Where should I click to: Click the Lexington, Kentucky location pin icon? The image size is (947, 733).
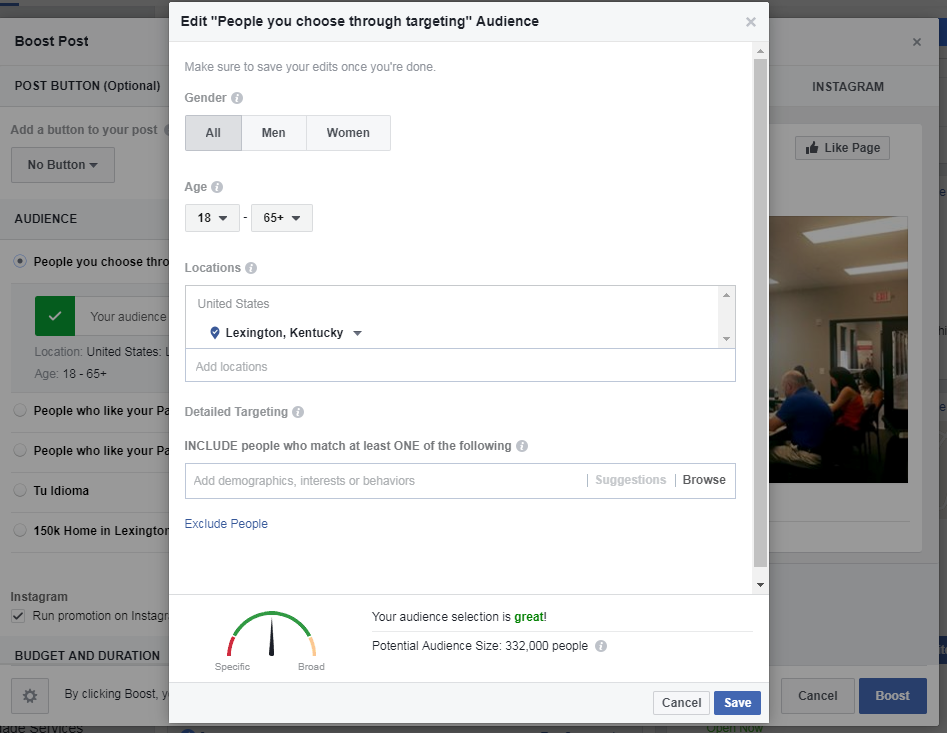pyautogui.click(x=214, y=333)
